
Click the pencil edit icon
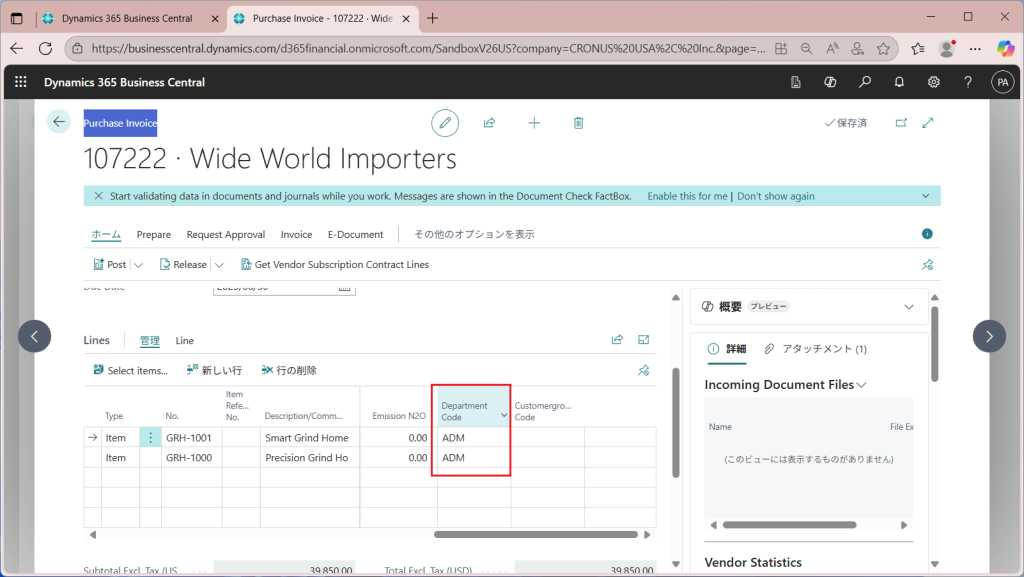coord(445,123)
